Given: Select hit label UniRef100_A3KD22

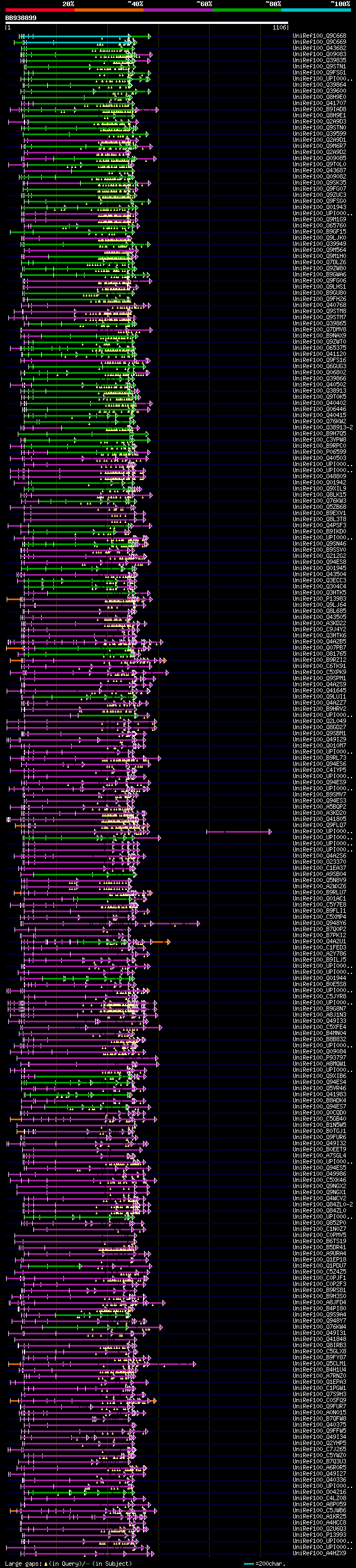Looking at the screenshot, I should (x=319, y=624).
